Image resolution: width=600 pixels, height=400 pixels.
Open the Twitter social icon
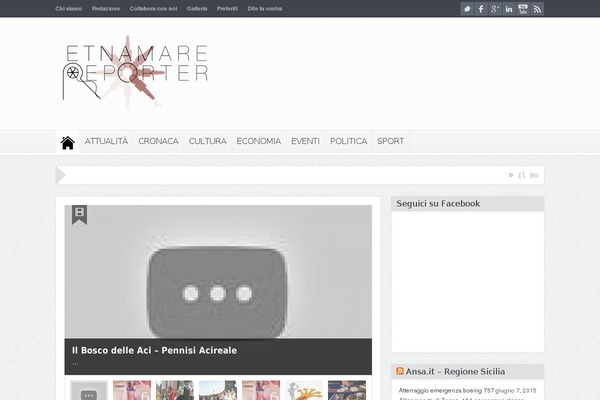click(x=467, y=9)
